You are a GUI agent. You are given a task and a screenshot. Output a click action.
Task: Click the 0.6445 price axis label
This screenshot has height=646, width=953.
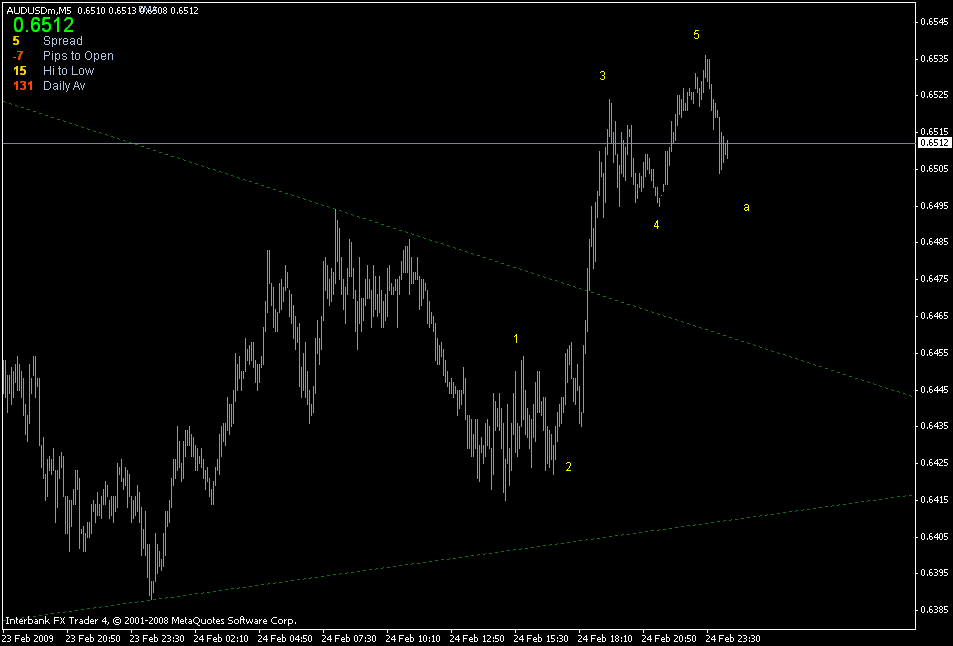coord(934,389)
